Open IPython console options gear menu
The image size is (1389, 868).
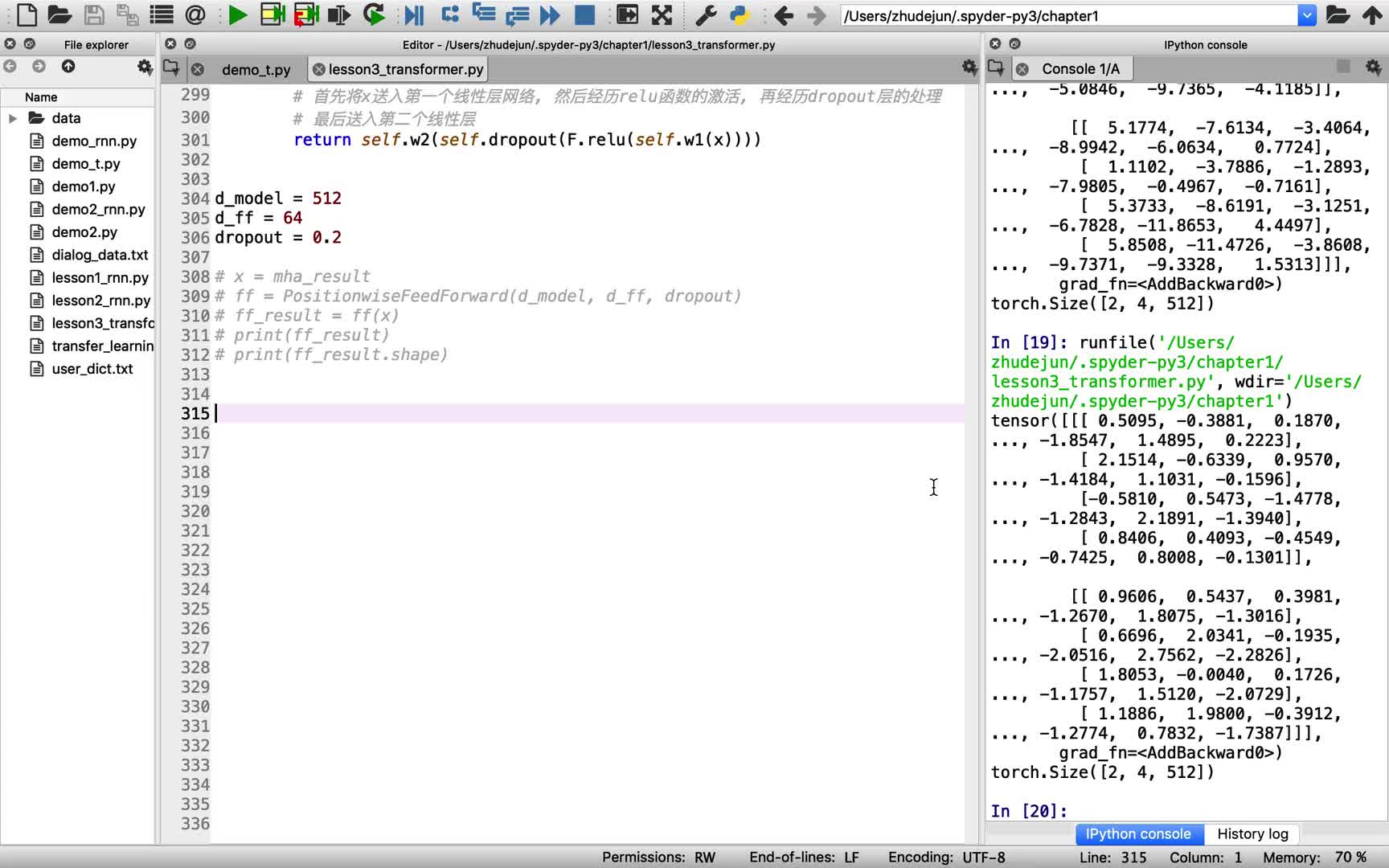tap(1373, 68)
